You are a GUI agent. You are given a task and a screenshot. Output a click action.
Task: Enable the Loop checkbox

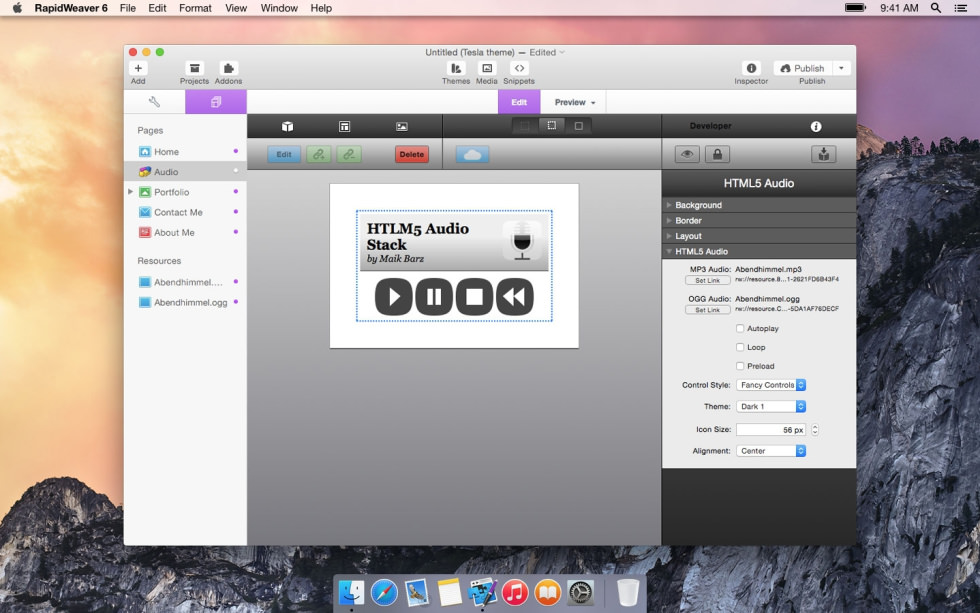[x=740, y=347]
